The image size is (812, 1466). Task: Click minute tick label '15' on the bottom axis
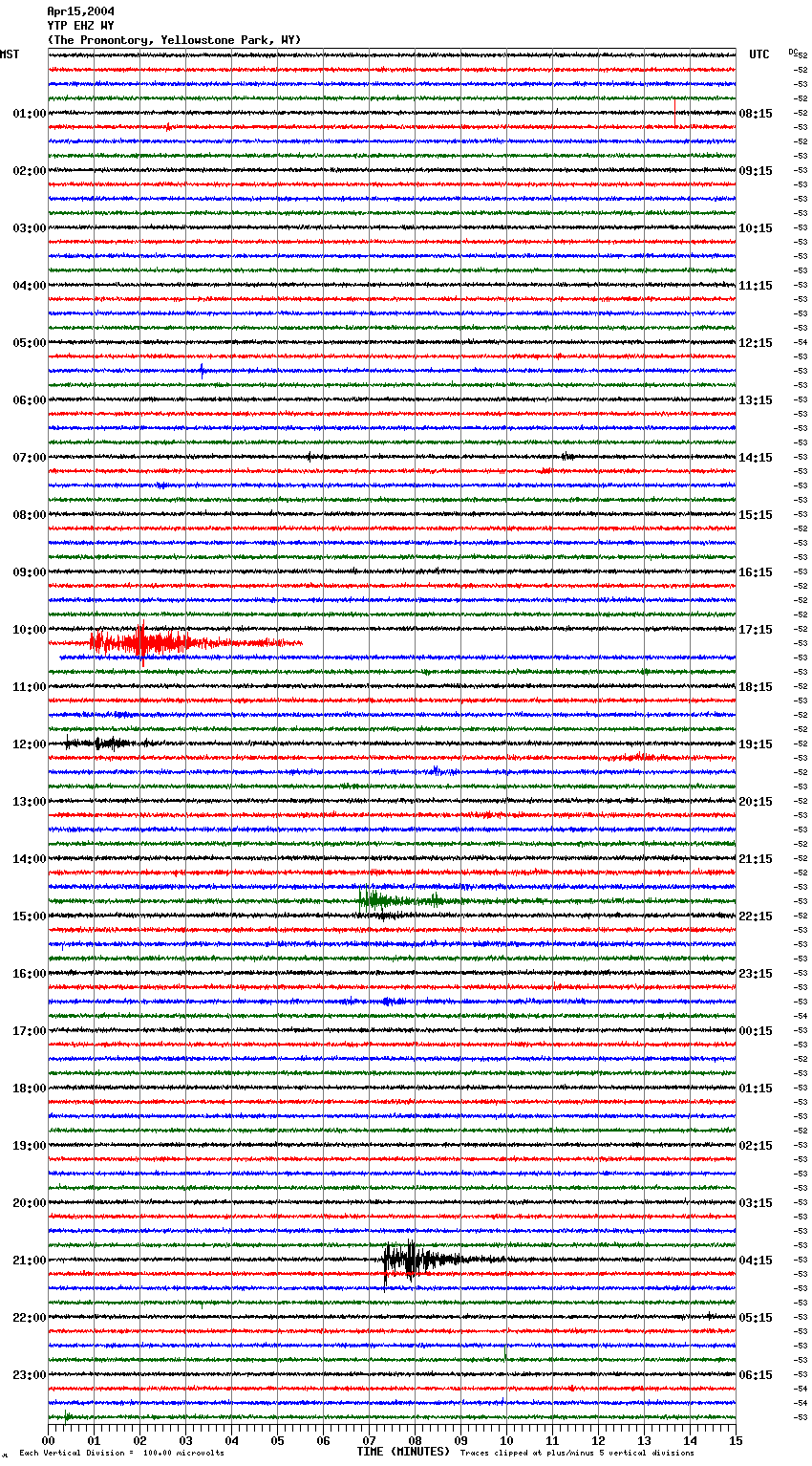point(736,1440)
